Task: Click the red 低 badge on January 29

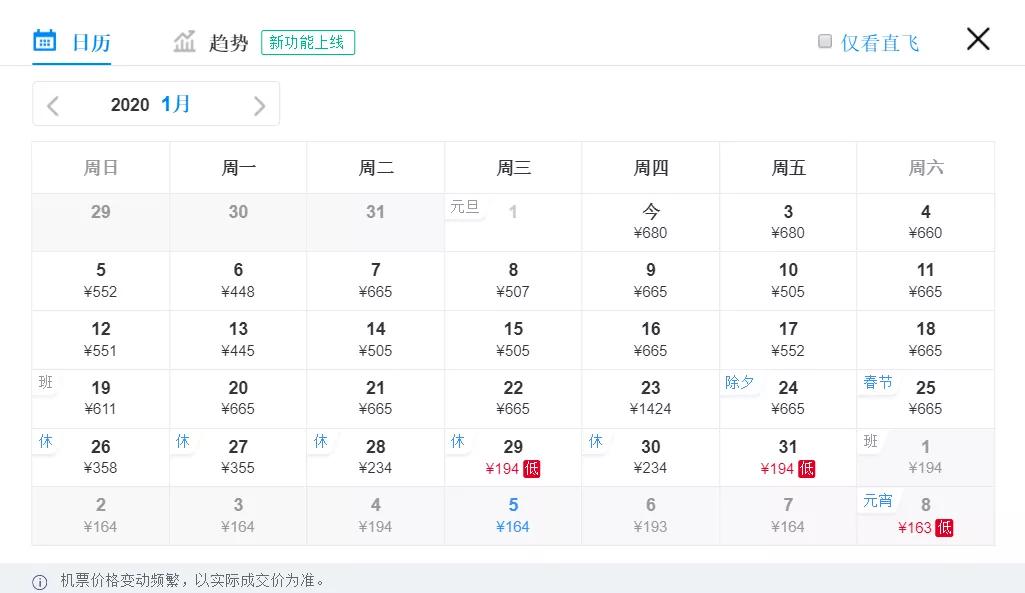Action: pos(532,469)
